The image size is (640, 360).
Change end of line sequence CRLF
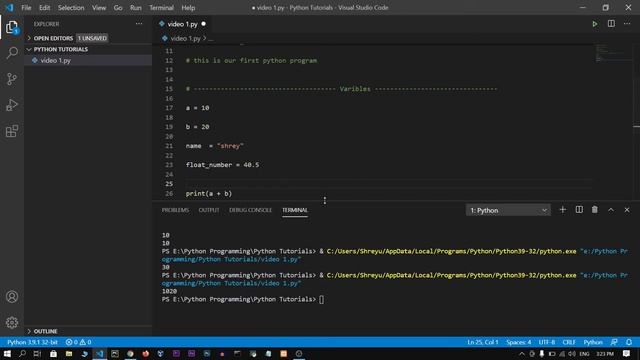tap(569, 342)
